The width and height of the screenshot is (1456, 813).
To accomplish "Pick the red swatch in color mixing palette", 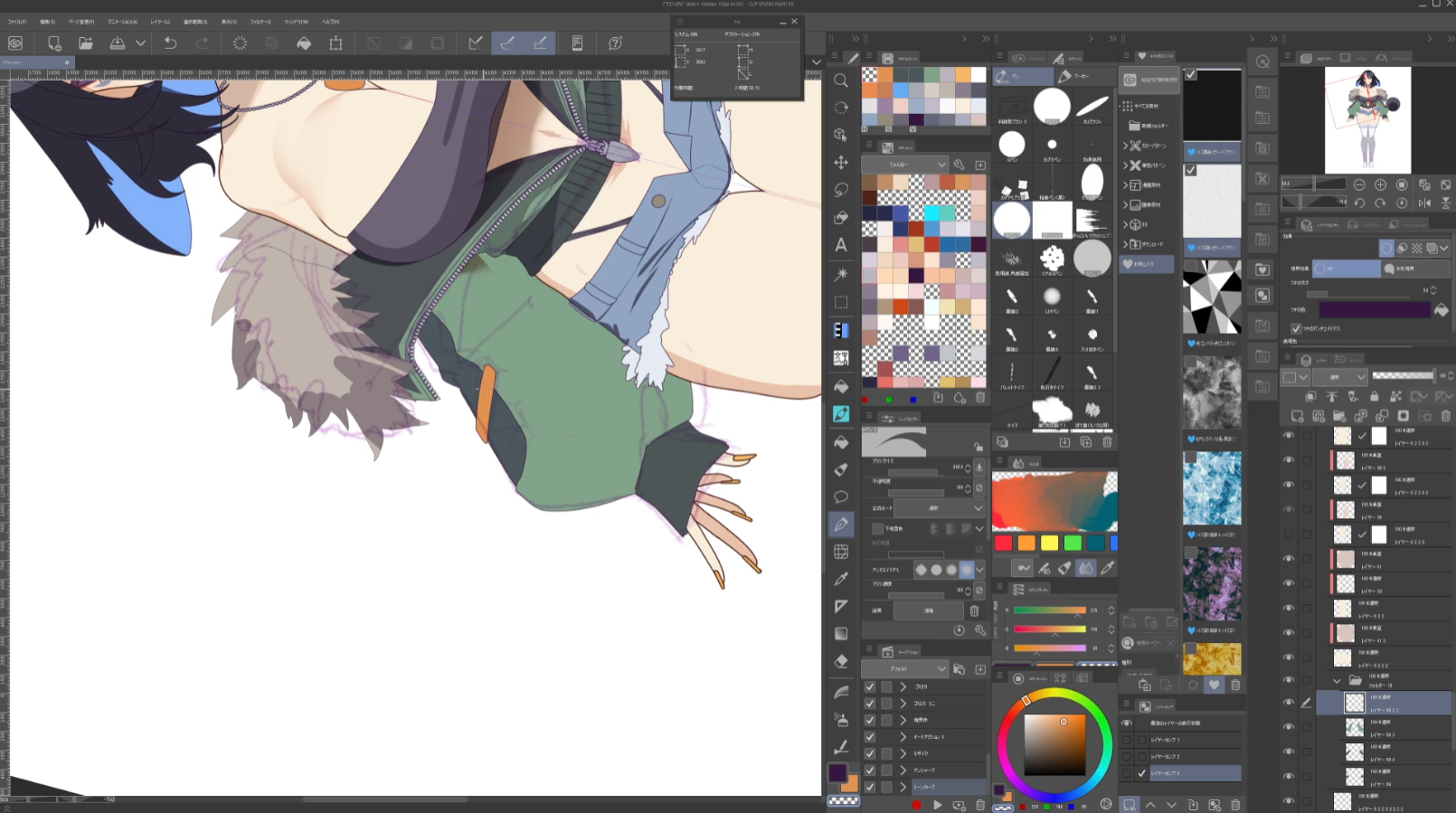I will point(1003,543).
